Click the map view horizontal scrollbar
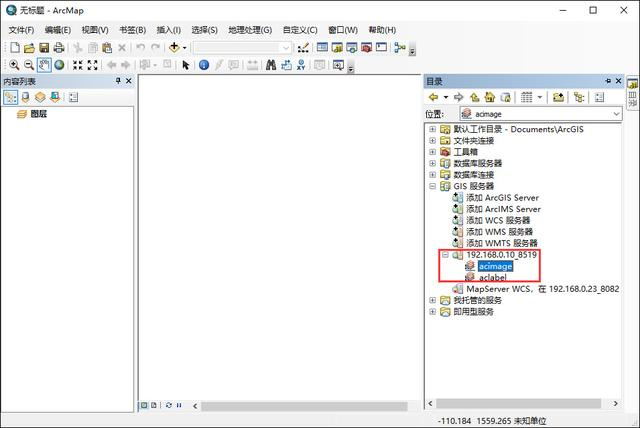The width and height of the screenshot is (640, 428). (x=304, y=406)
